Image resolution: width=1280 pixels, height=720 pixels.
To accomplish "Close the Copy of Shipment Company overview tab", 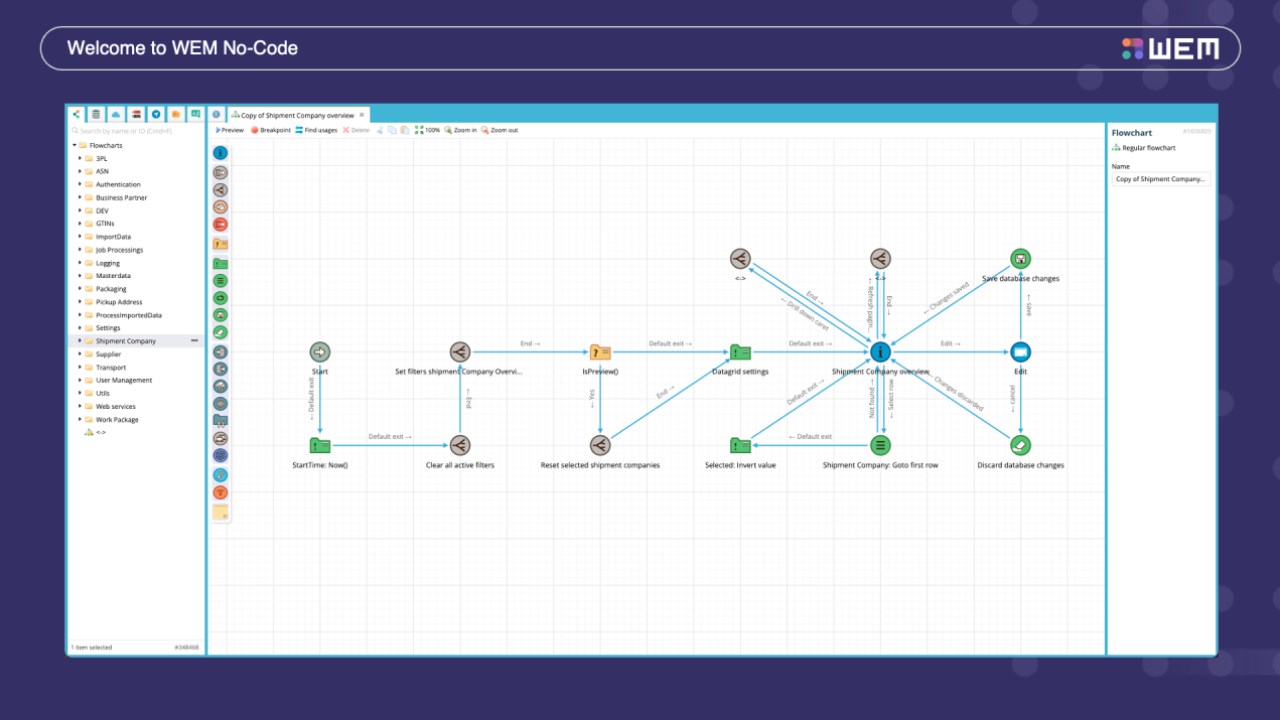I will [x=362, y=115].
